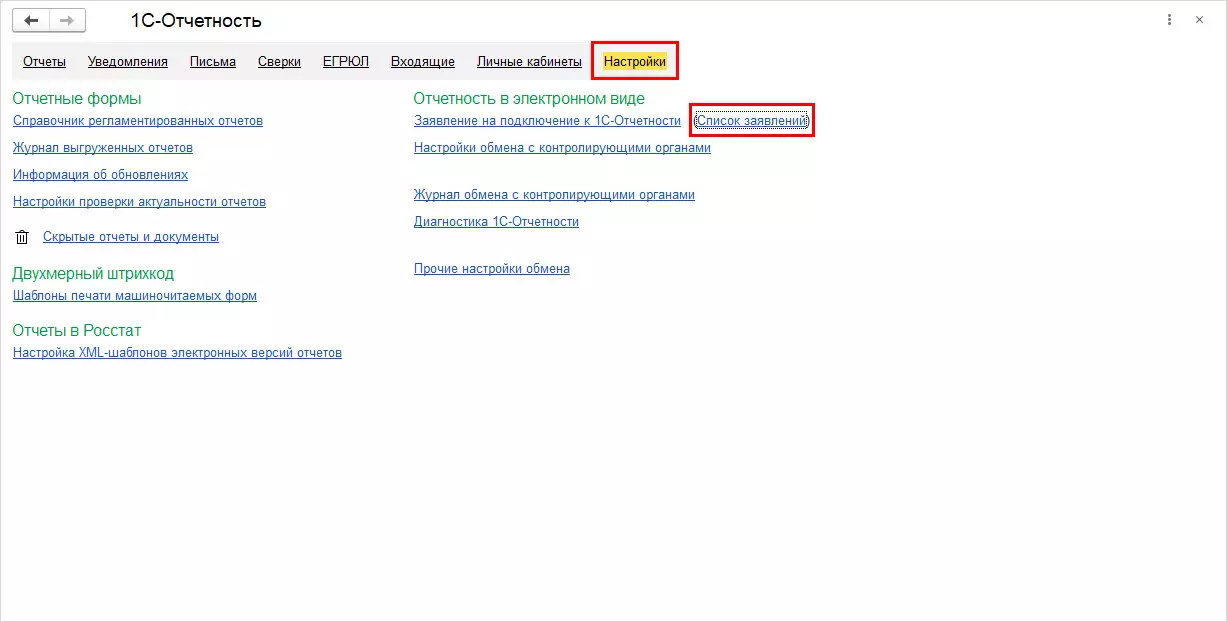Open Шаблоны печати машиночитаемых форм
This screenshot has height=622, width=1227.
135,296
